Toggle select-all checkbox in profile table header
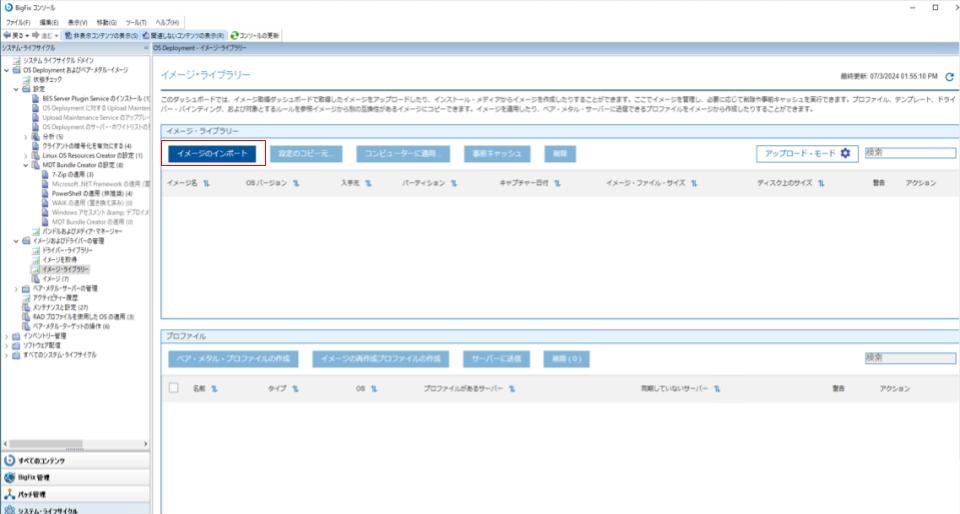960x514 pixels. 174,388
